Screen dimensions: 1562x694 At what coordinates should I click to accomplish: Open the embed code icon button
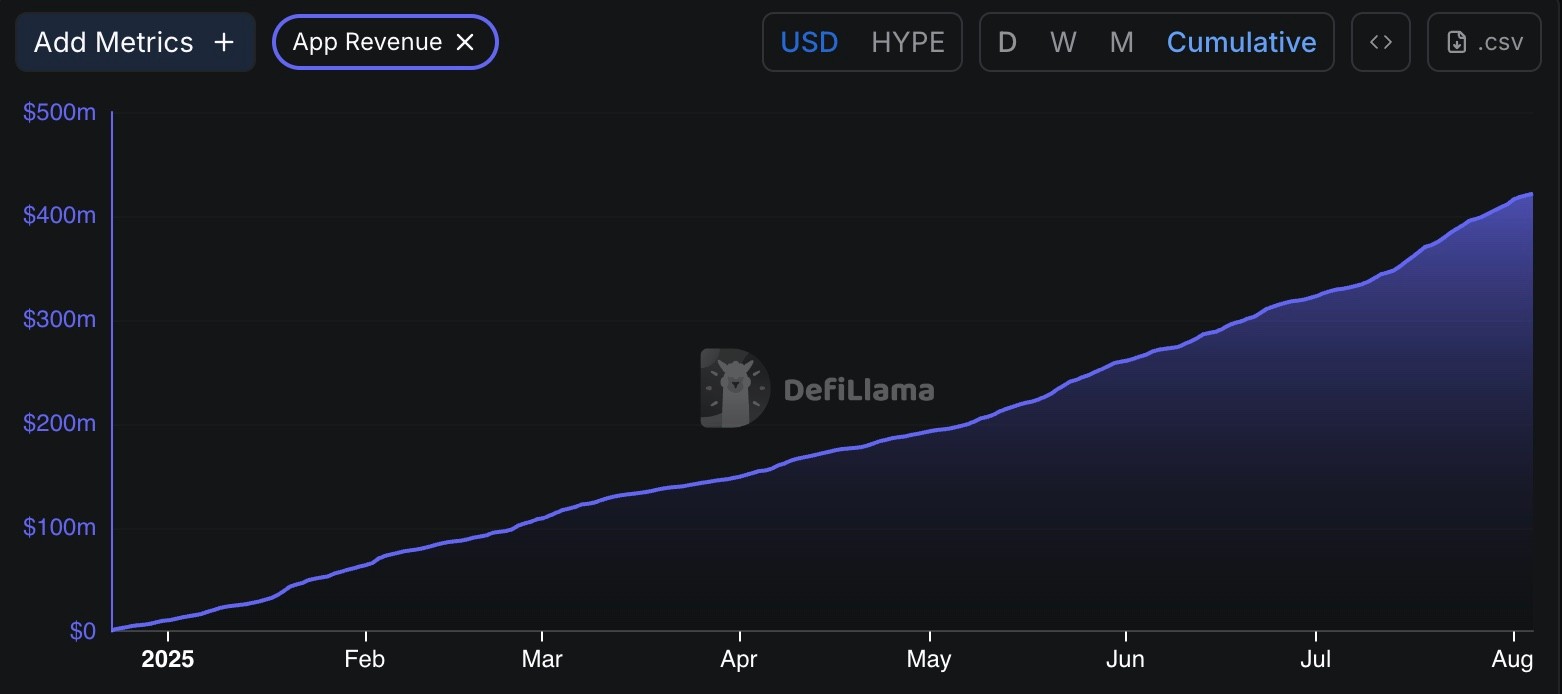[x=1381, y=42]
